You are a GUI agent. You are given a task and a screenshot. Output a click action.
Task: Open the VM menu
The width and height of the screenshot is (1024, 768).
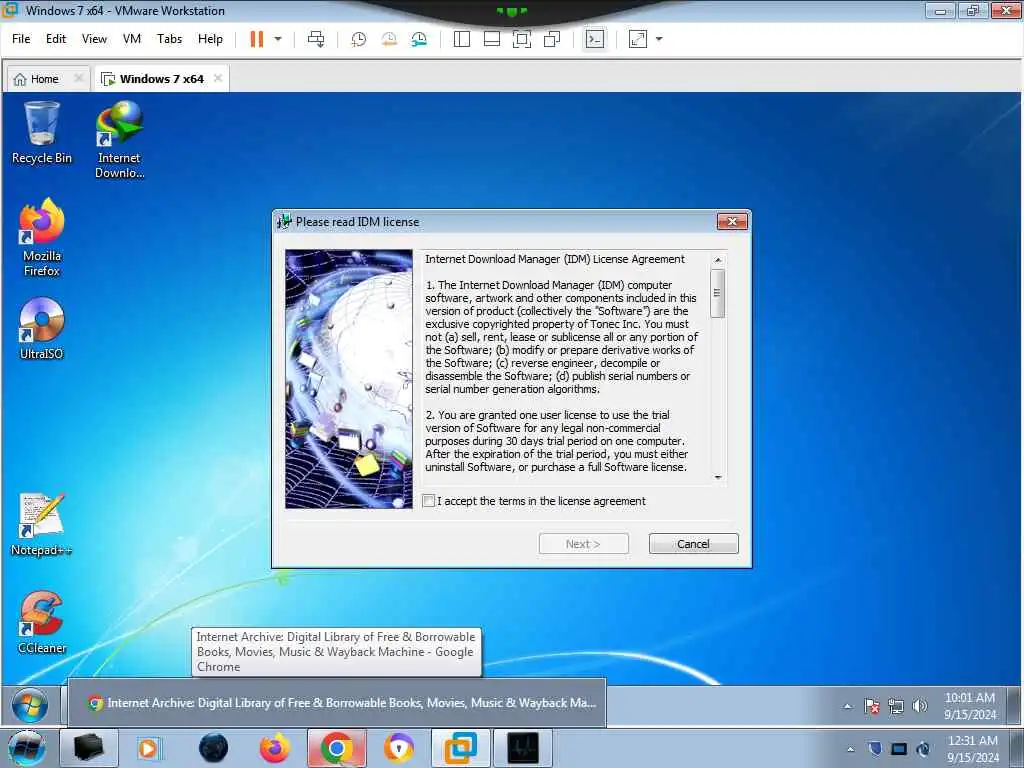coord(132,39)
